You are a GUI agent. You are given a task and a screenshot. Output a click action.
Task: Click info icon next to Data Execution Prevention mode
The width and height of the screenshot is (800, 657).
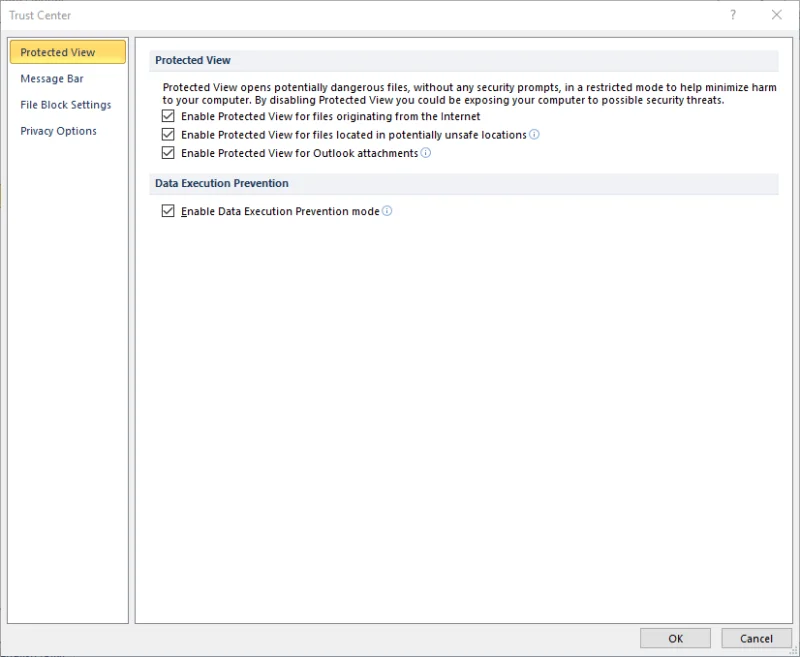click(x=387, y=211)
